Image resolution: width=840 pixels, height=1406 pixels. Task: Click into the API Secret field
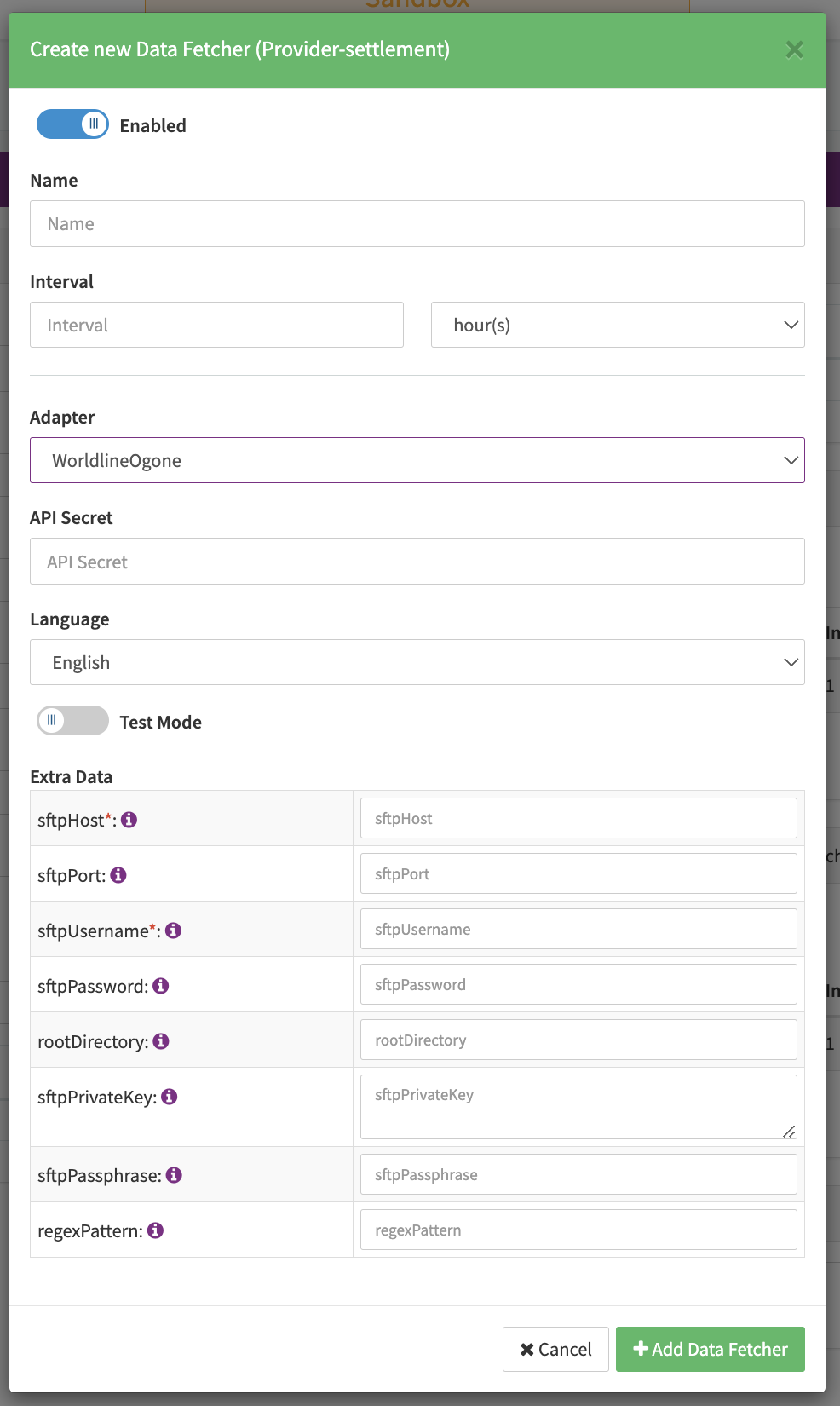click(417, 562)
